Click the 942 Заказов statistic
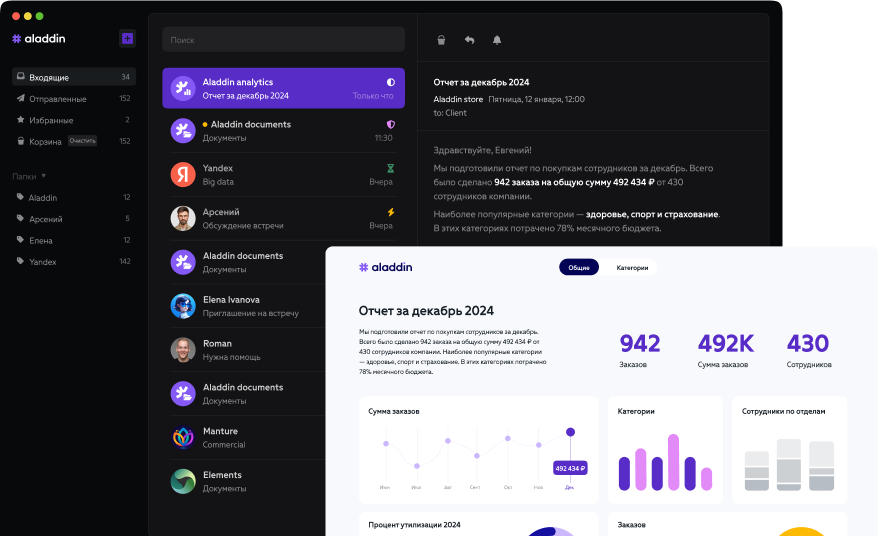 pos(639,352)
